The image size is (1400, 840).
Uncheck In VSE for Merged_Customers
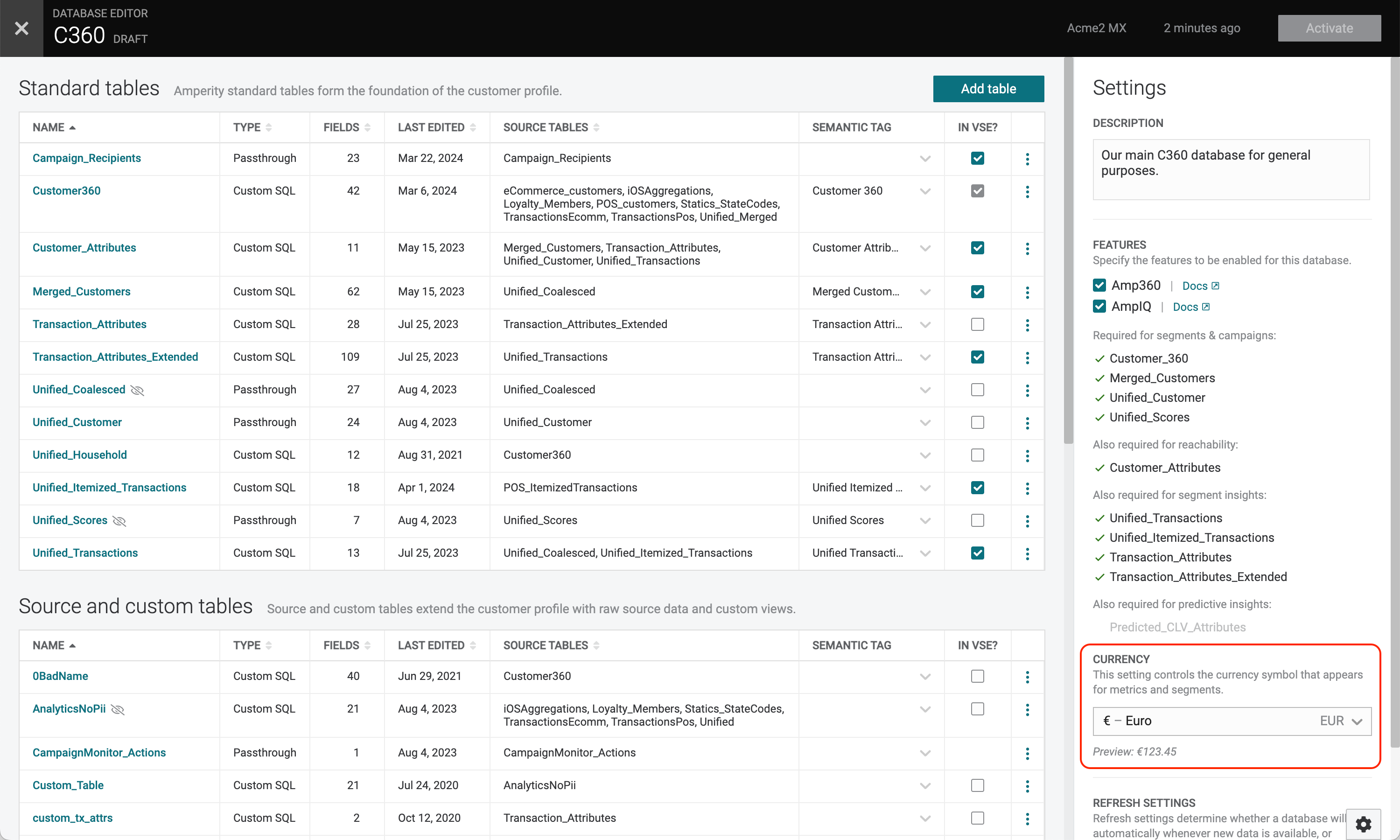[977, 292]
